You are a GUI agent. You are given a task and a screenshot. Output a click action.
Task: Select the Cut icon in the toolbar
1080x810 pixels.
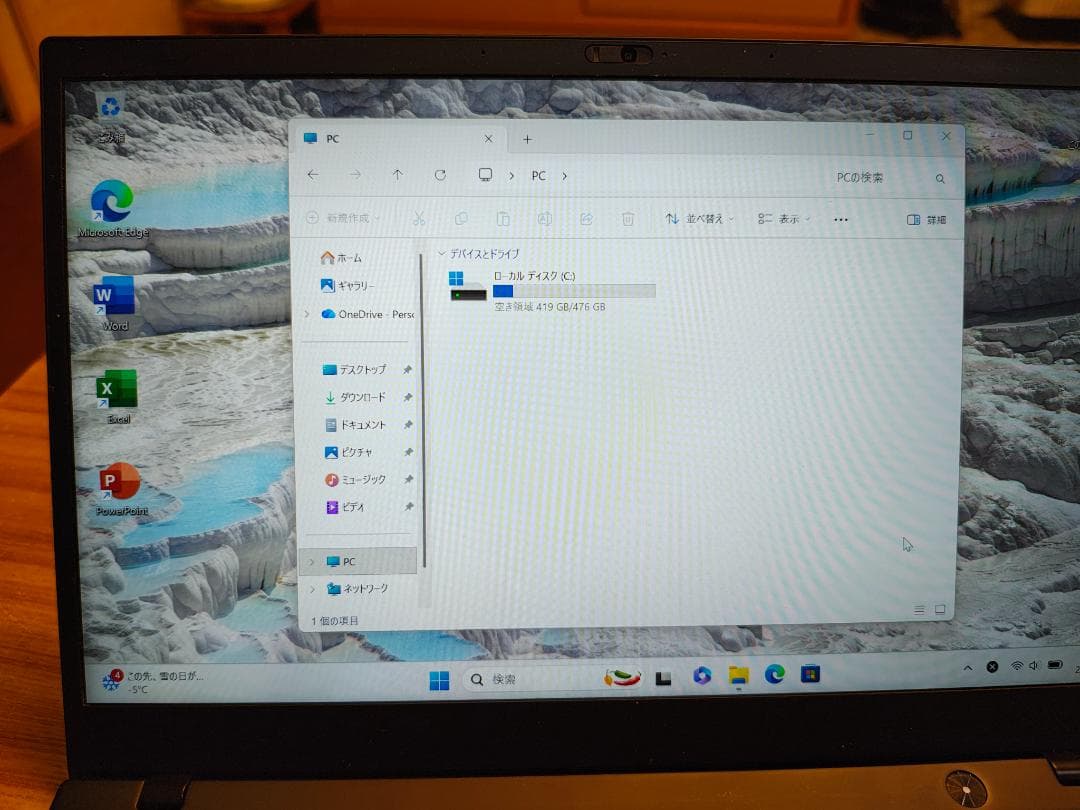point(419,219)
